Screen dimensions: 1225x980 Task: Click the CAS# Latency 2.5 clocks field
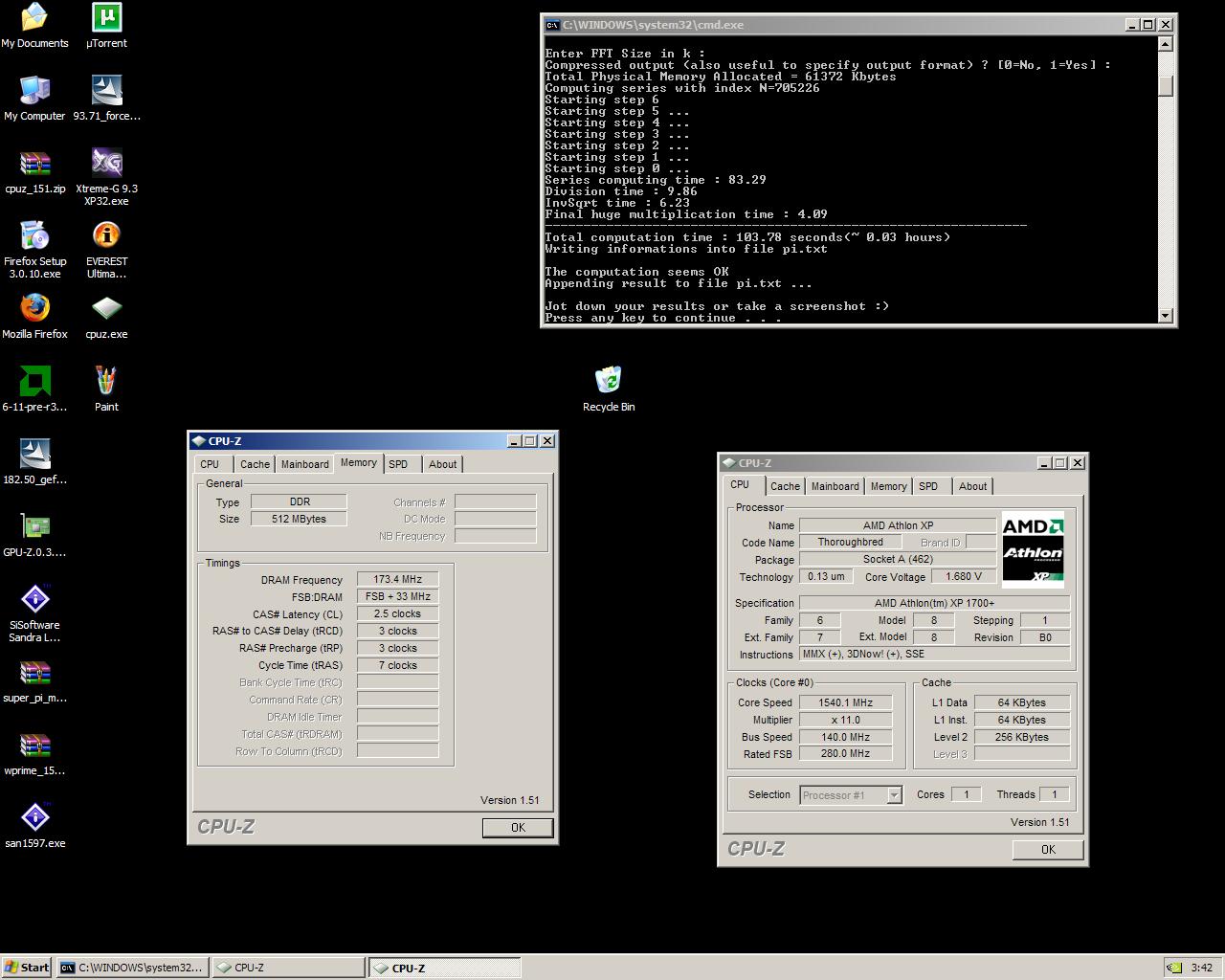(x=397, y=614)
